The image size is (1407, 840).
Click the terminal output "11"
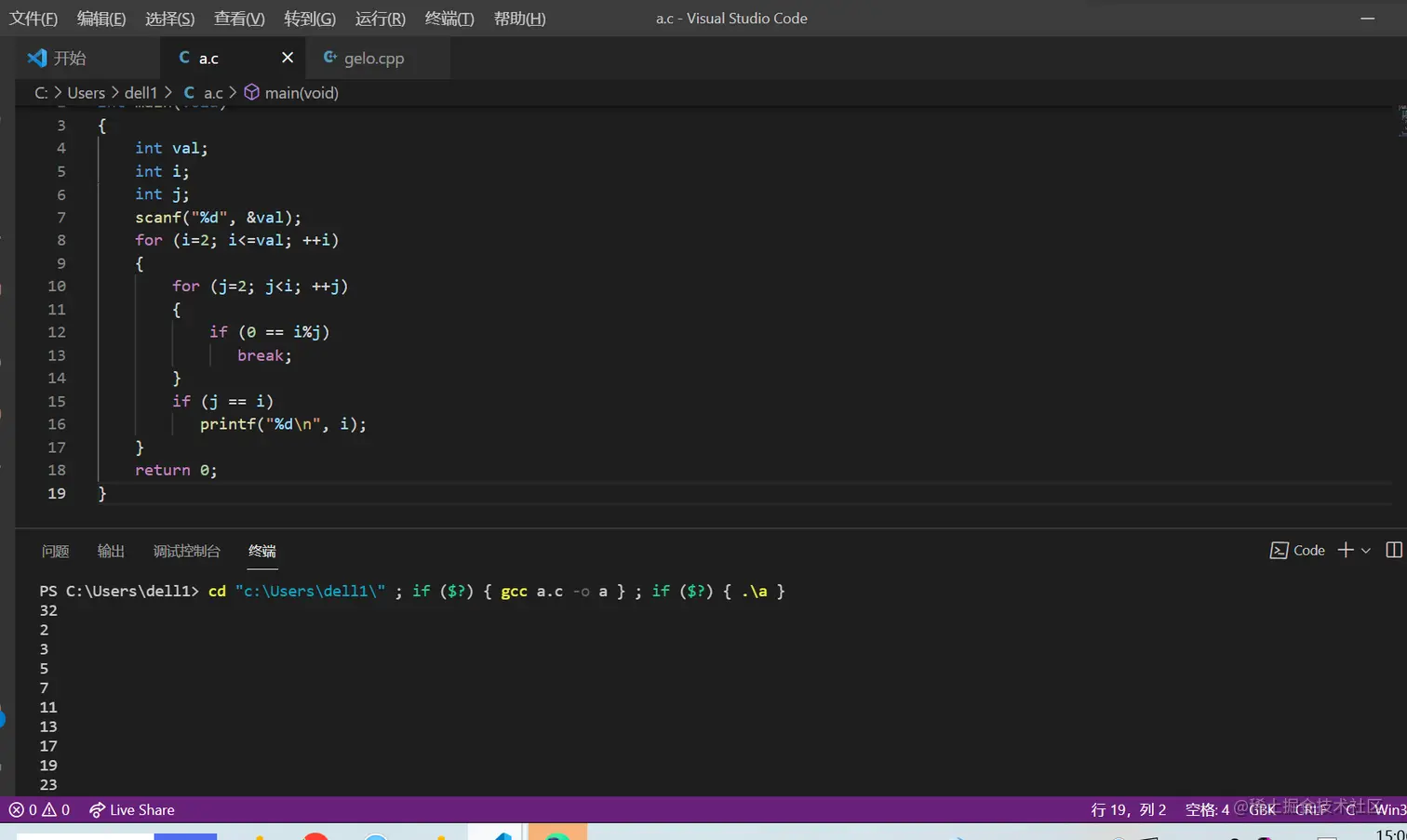48,708
